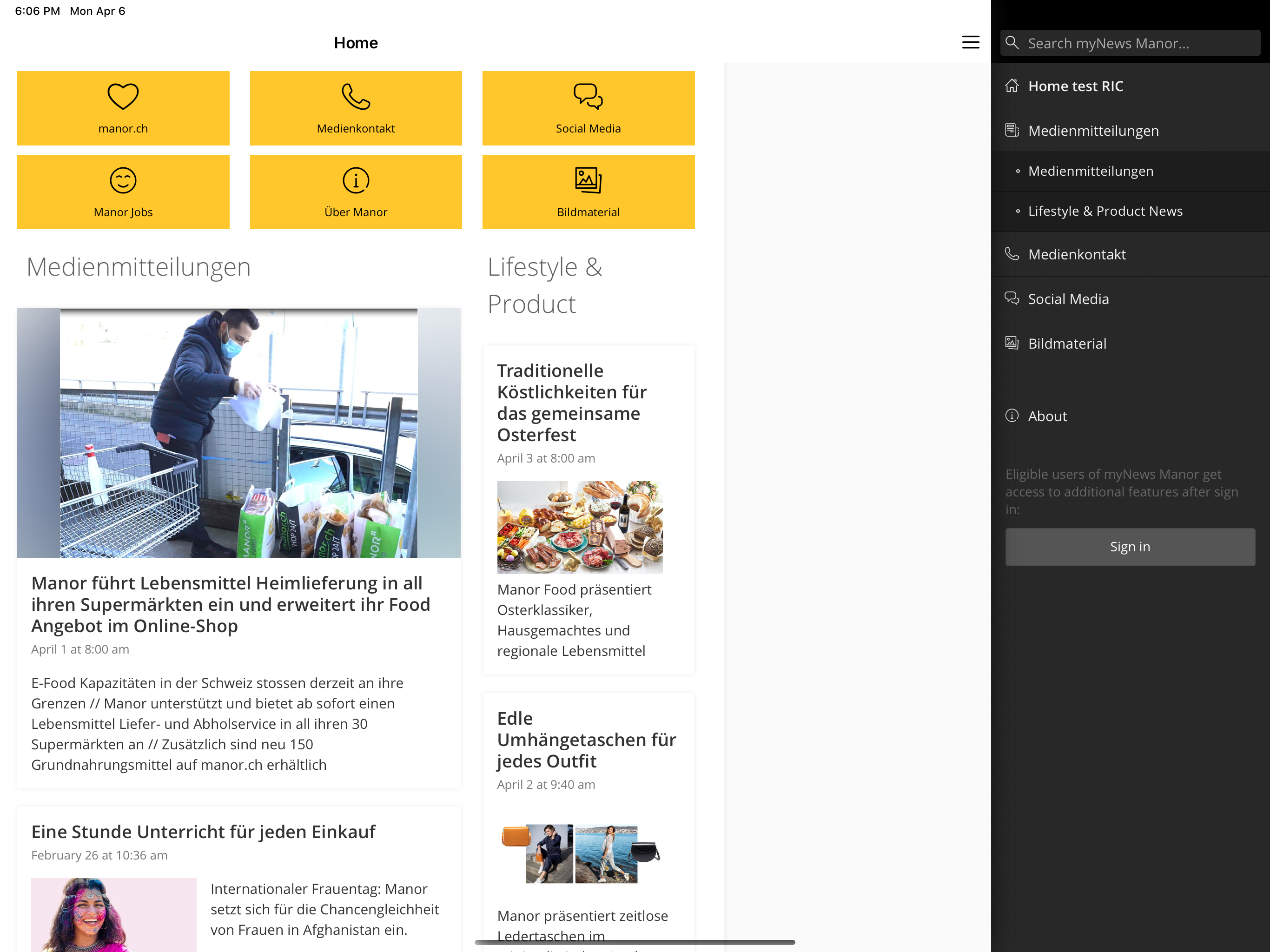Open the Medienkontakt label on yellow tile
The width and height of the screenshot is (1270, 952).
point(356,129)
